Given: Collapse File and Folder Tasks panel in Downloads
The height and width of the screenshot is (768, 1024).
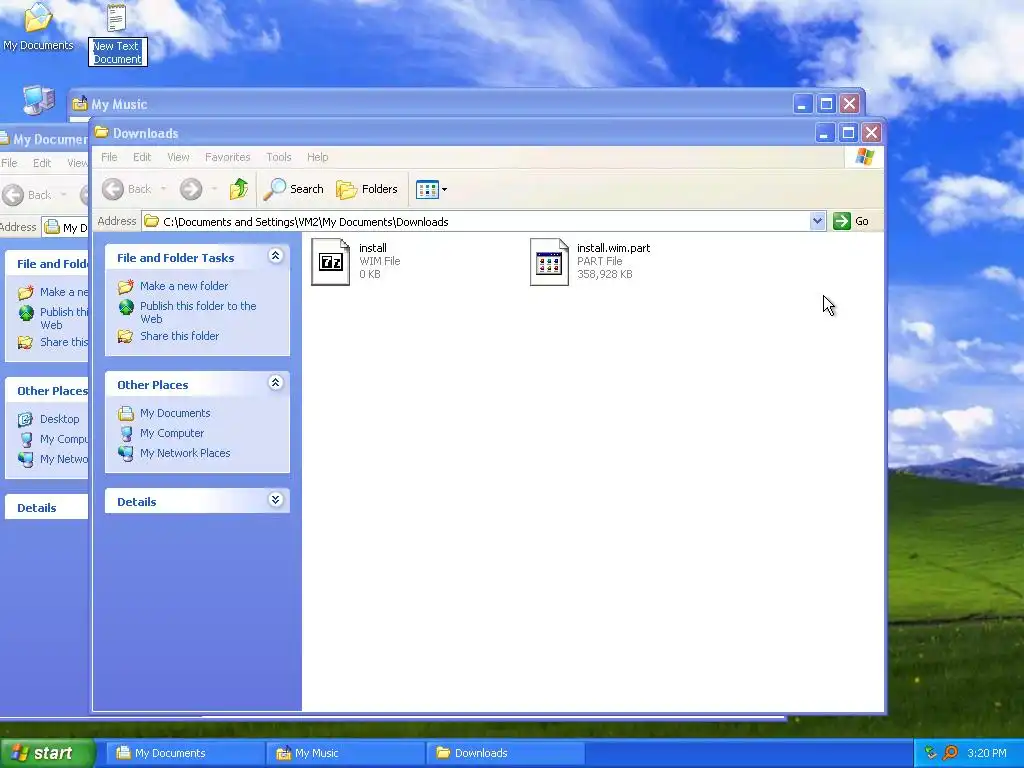Looking at the screenshot, I should (x=276, y=256).
